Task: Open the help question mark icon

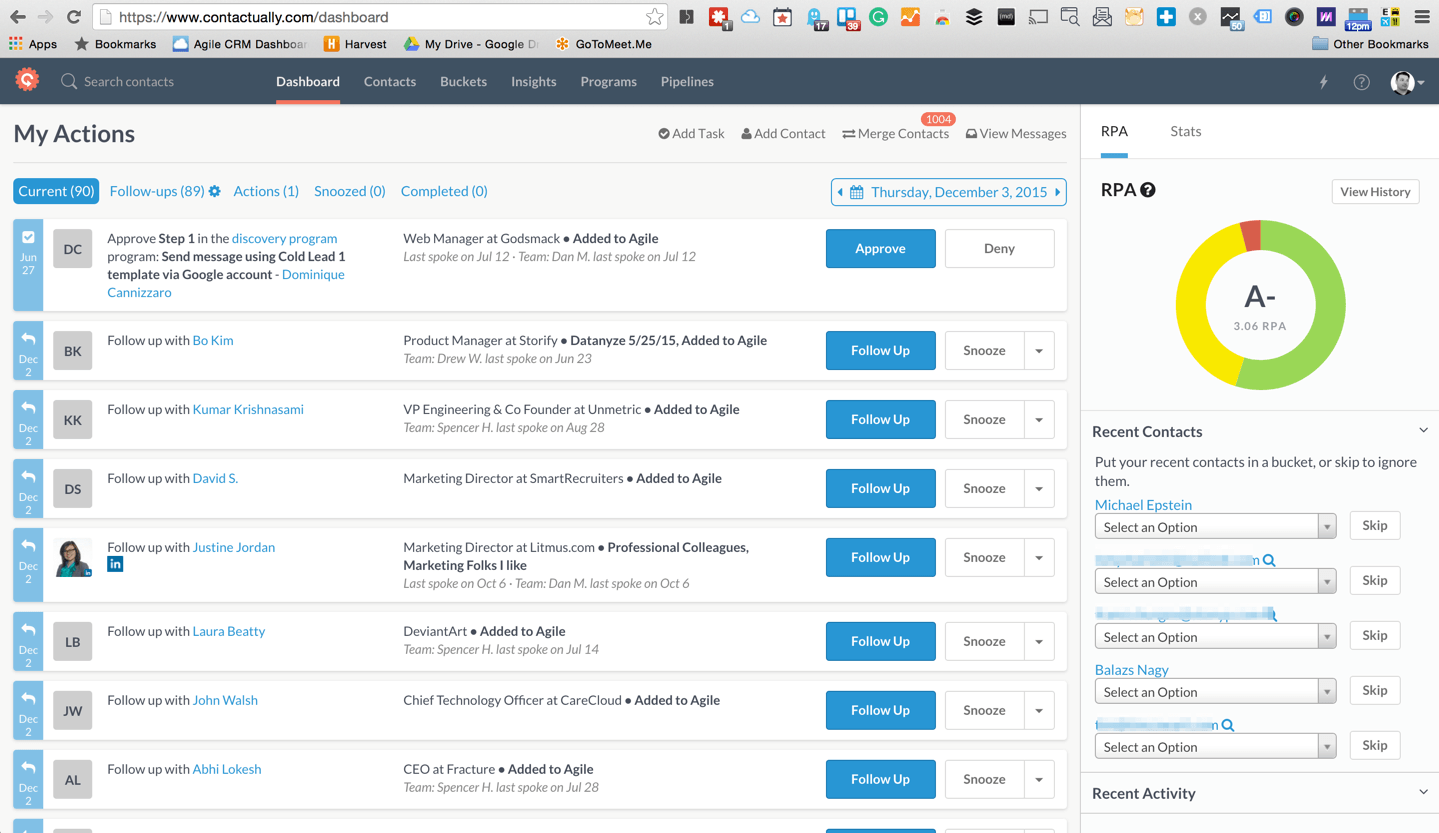Action: tap(1362, 82)
